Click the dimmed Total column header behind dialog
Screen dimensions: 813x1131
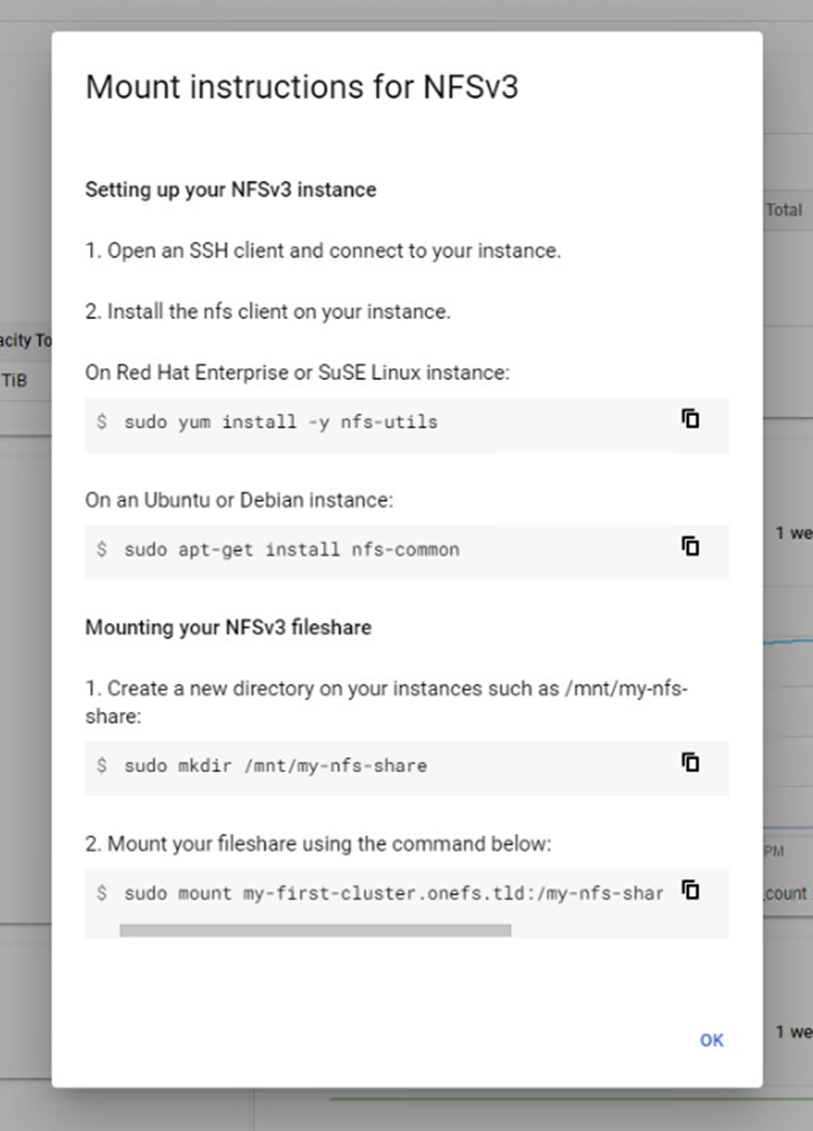[x=784, y=210]
